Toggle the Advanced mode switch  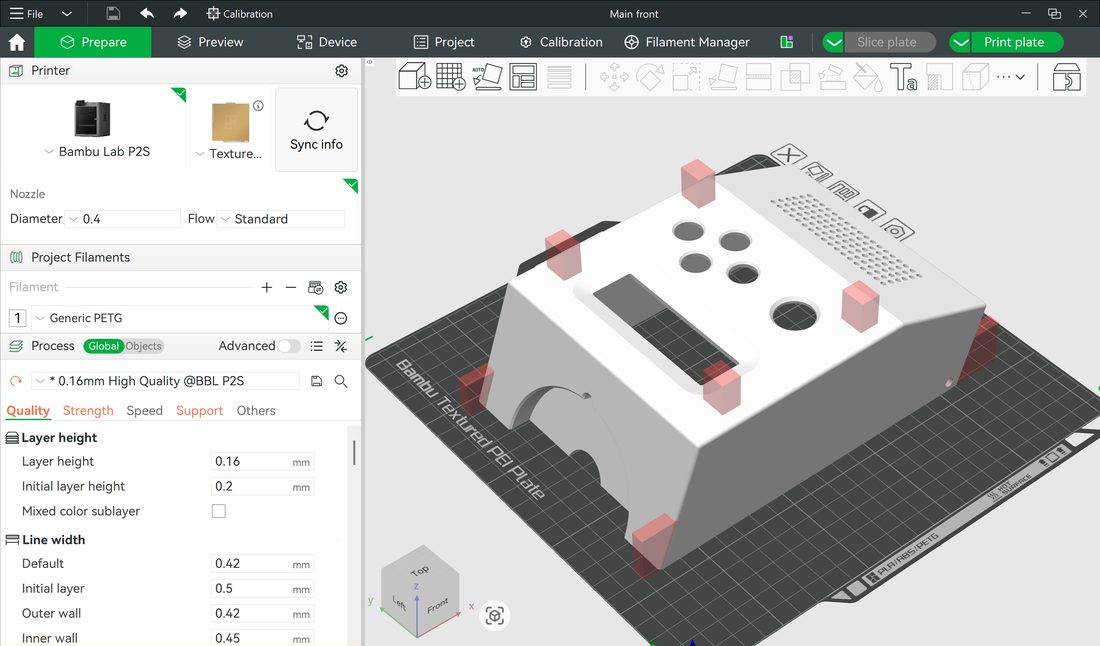coord(289,346)
